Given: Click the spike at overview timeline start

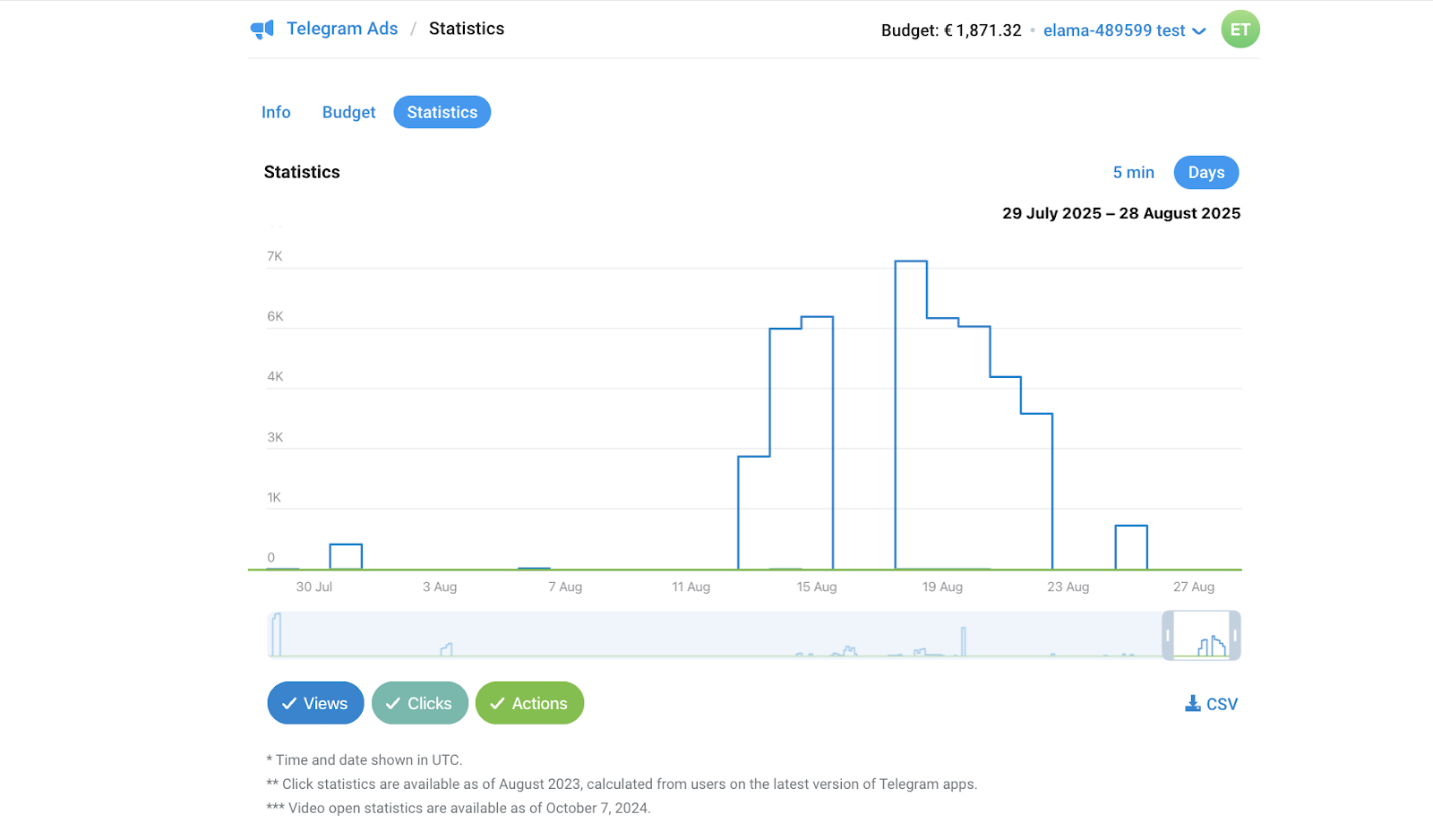Looking at the screenshot, I should click(x=277, y=634).
